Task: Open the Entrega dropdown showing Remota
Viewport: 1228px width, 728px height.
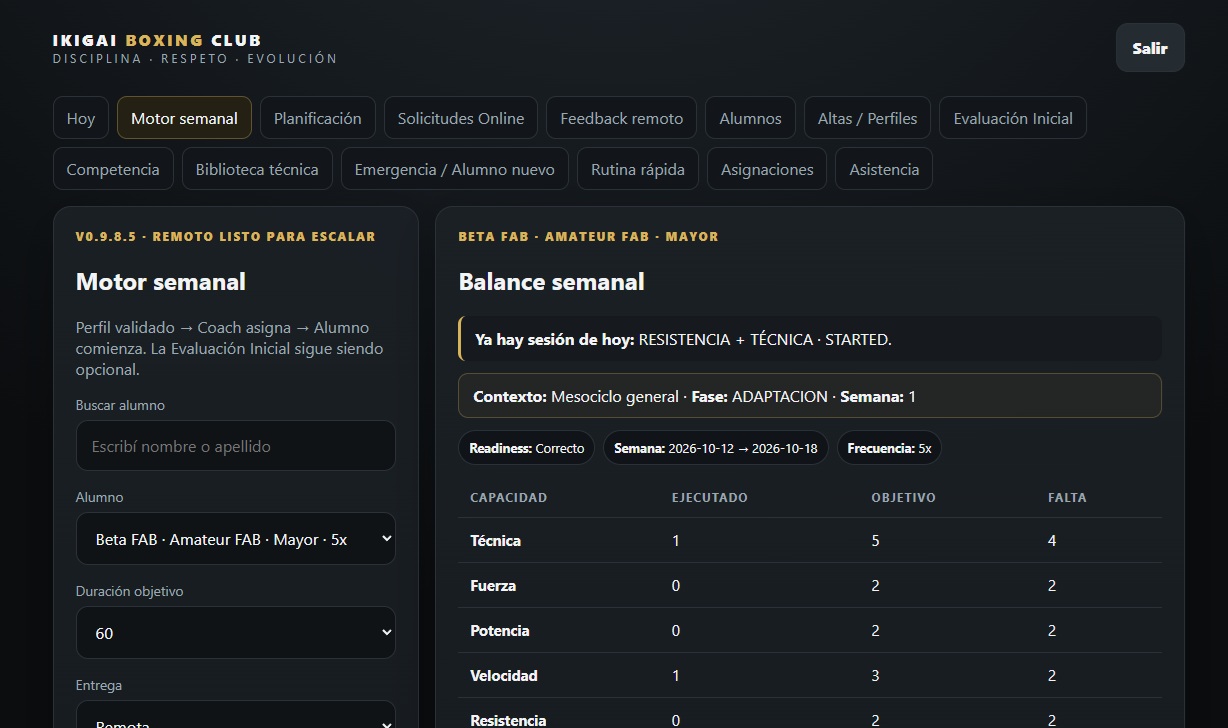Action: click(236, 715)
